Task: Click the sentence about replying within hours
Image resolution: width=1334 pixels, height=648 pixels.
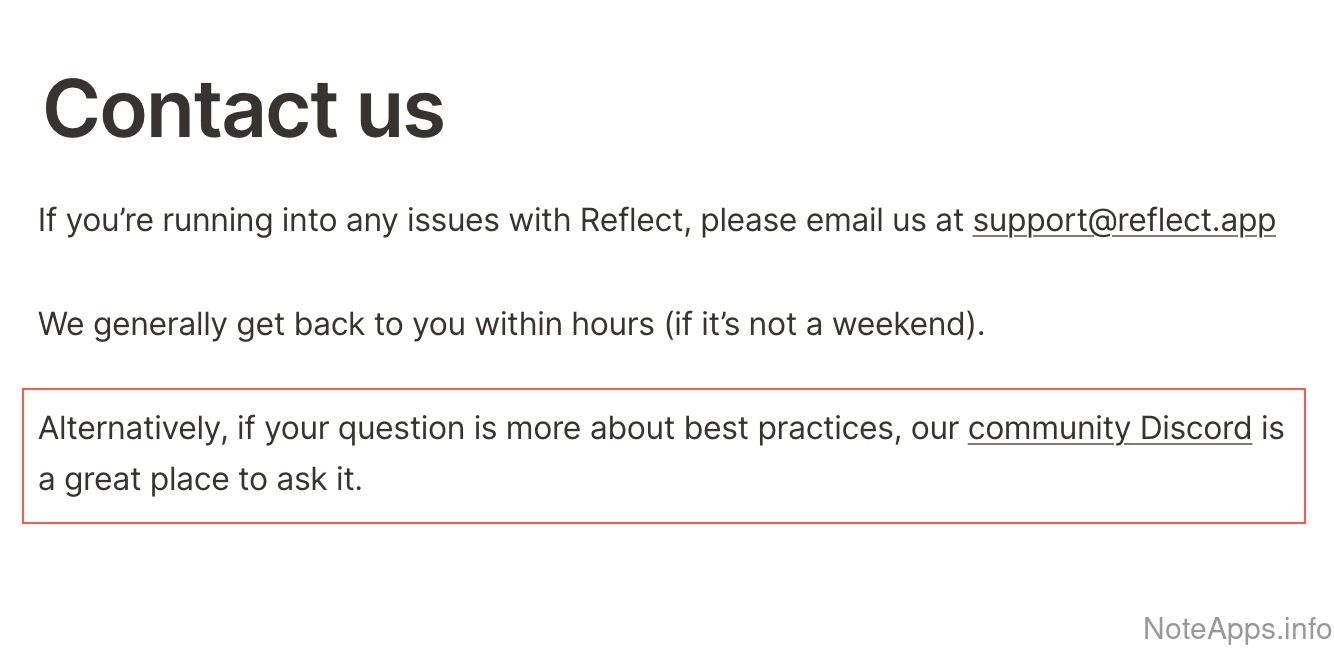Action: pos(511,324)
